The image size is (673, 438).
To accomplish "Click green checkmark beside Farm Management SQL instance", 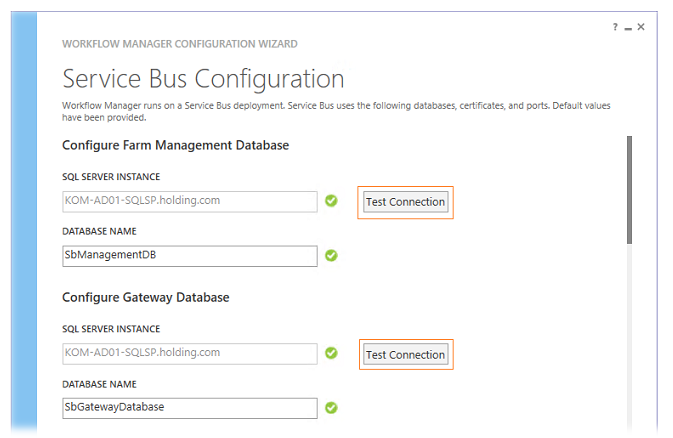I will point(331,201).
